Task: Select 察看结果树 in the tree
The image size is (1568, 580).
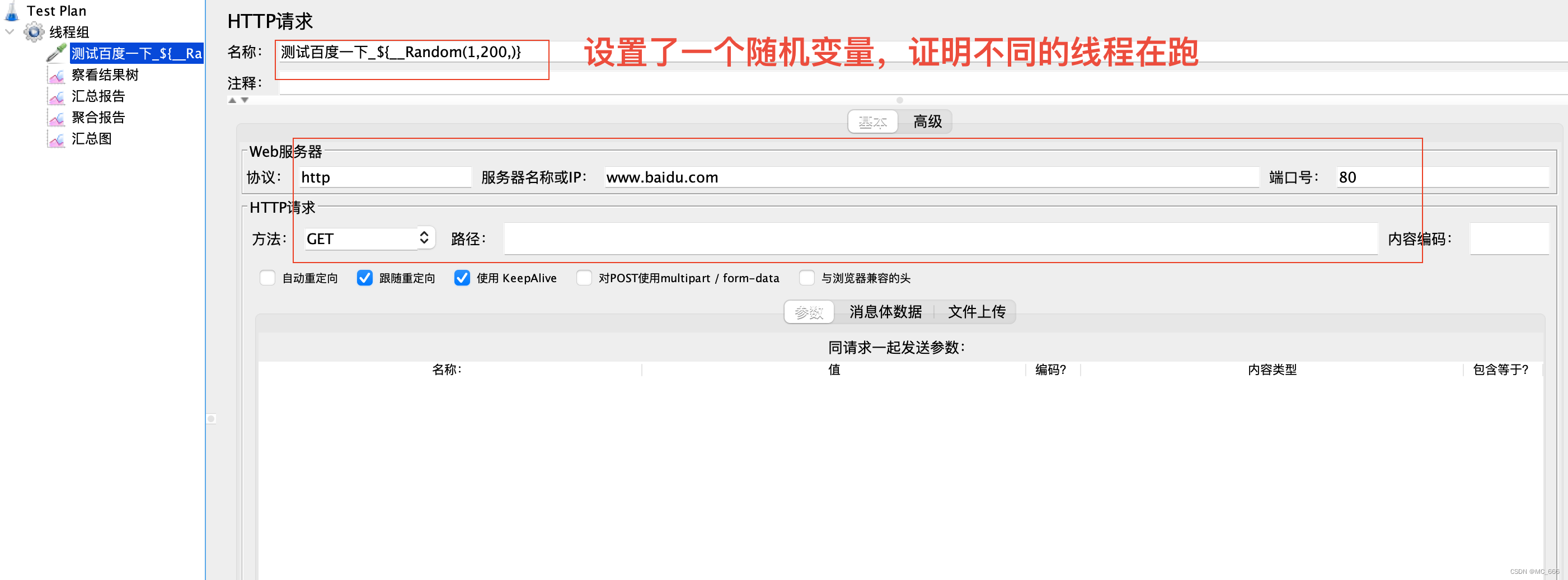Action: click(x=105, y=75)
